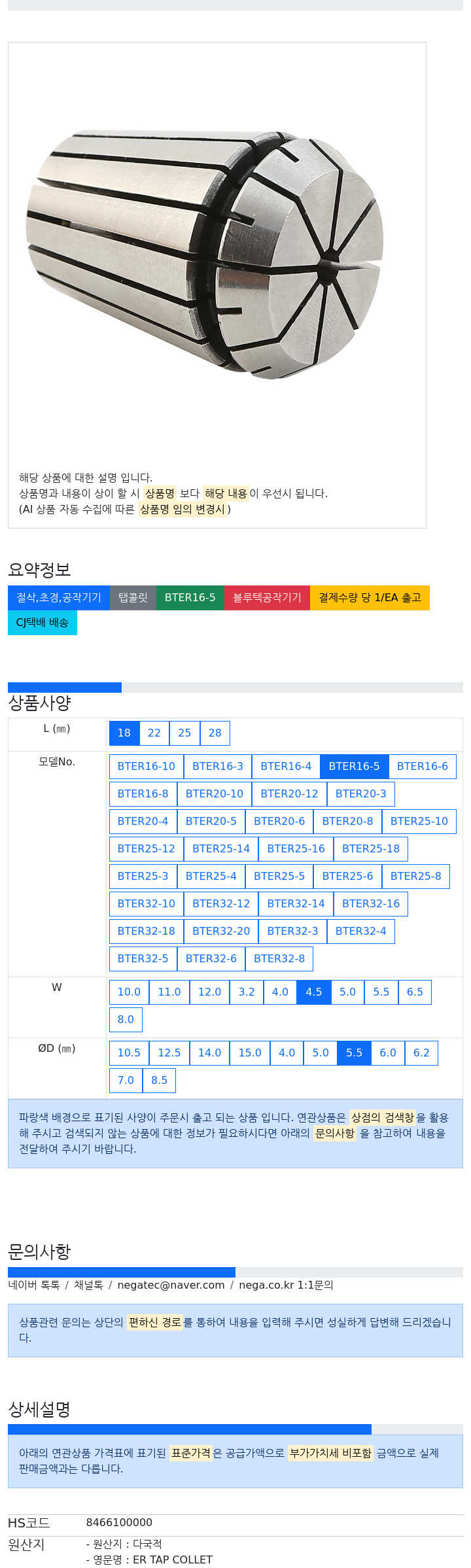The width and height of the screenshot is (471, 1568).
Task: Select model BTER25-18
Action: tap(371, 848)
